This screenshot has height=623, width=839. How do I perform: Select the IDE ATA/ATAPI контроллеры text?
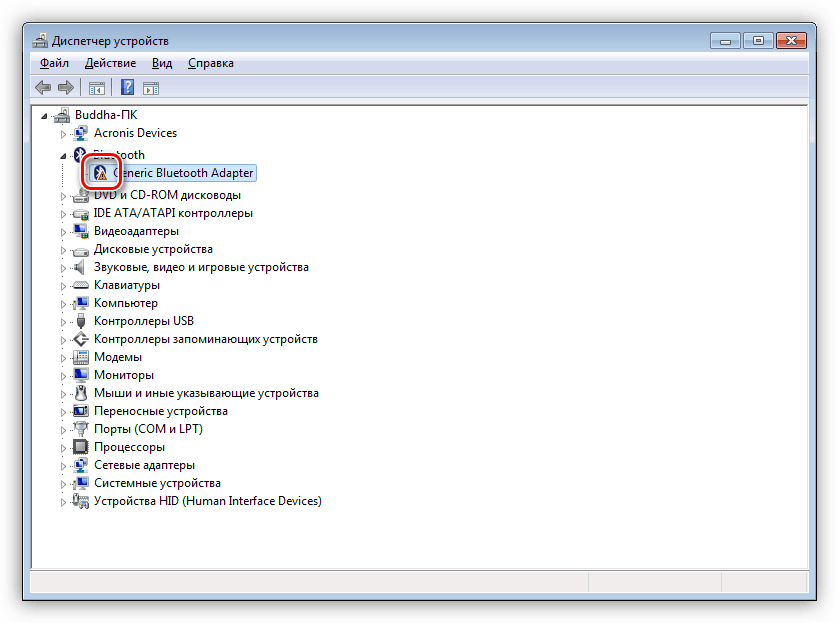pos(173,213)
